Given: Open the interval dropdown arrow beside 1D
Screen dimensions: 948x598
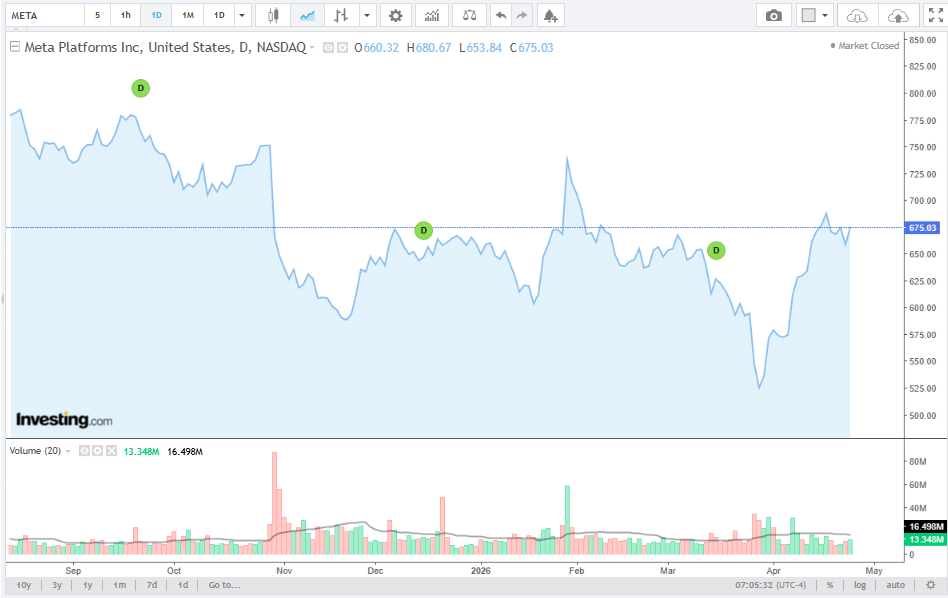Looking at the screenshot, I should pos(242,15).
